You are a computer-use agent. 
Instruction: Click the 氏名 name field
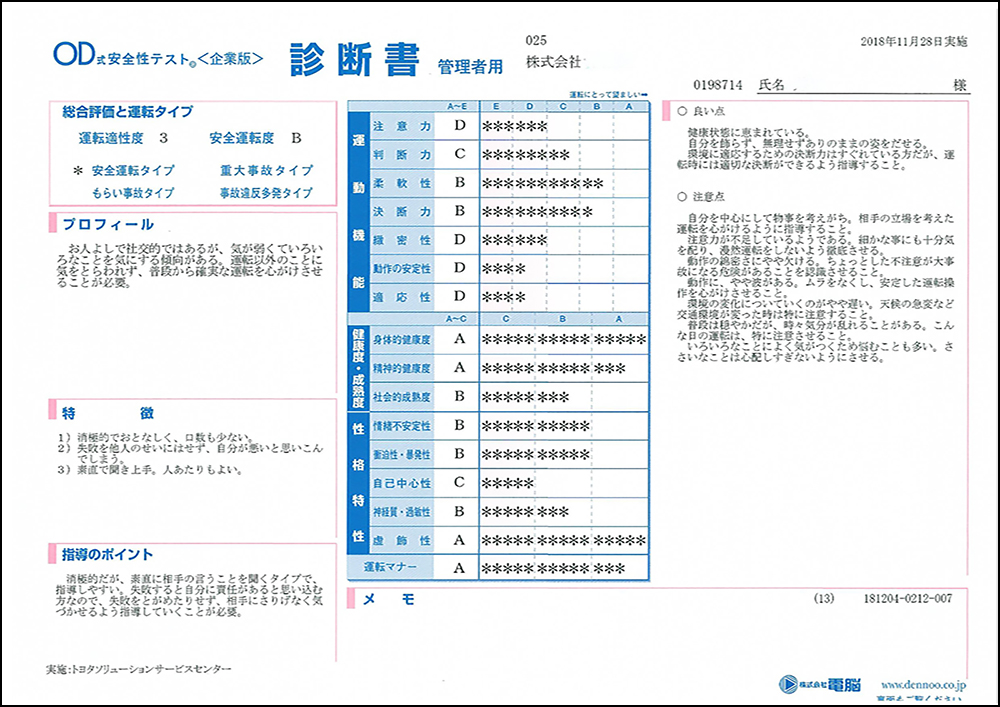[864, 85]
